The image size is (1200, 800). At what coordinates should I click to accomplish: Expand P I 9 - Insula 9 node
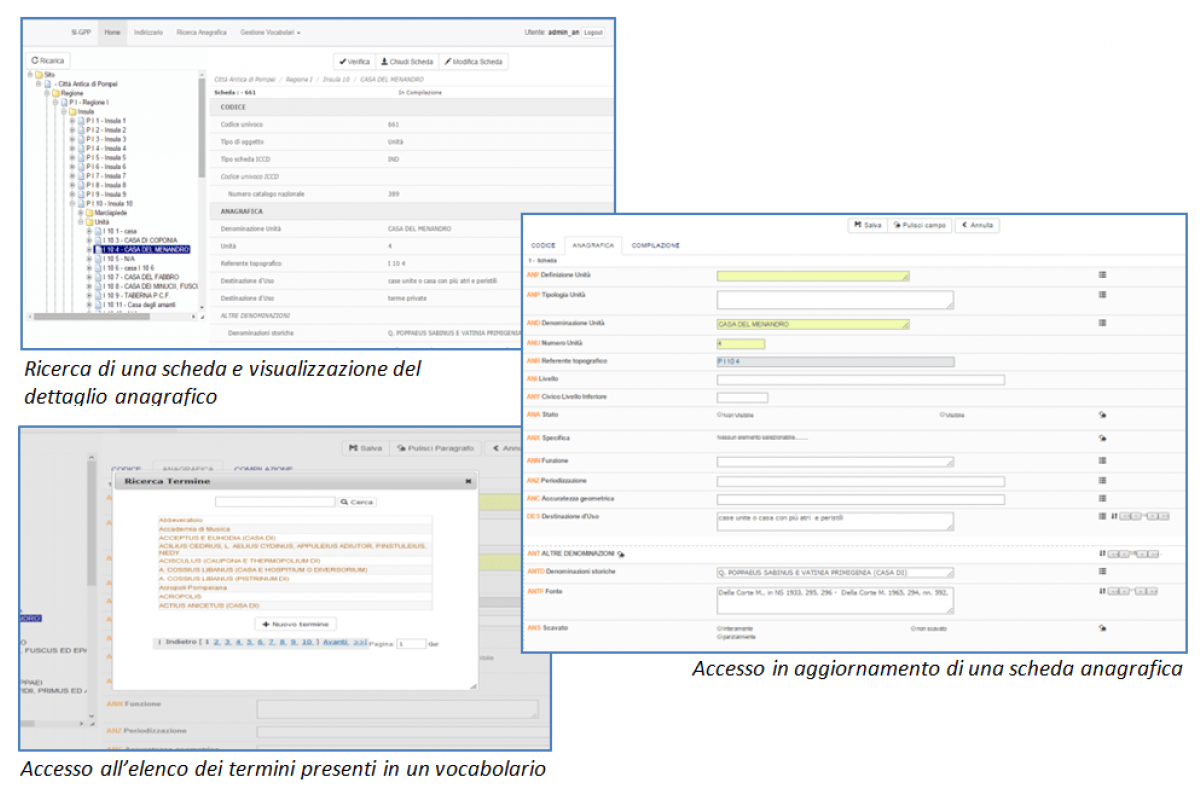[x=72, y=194]
